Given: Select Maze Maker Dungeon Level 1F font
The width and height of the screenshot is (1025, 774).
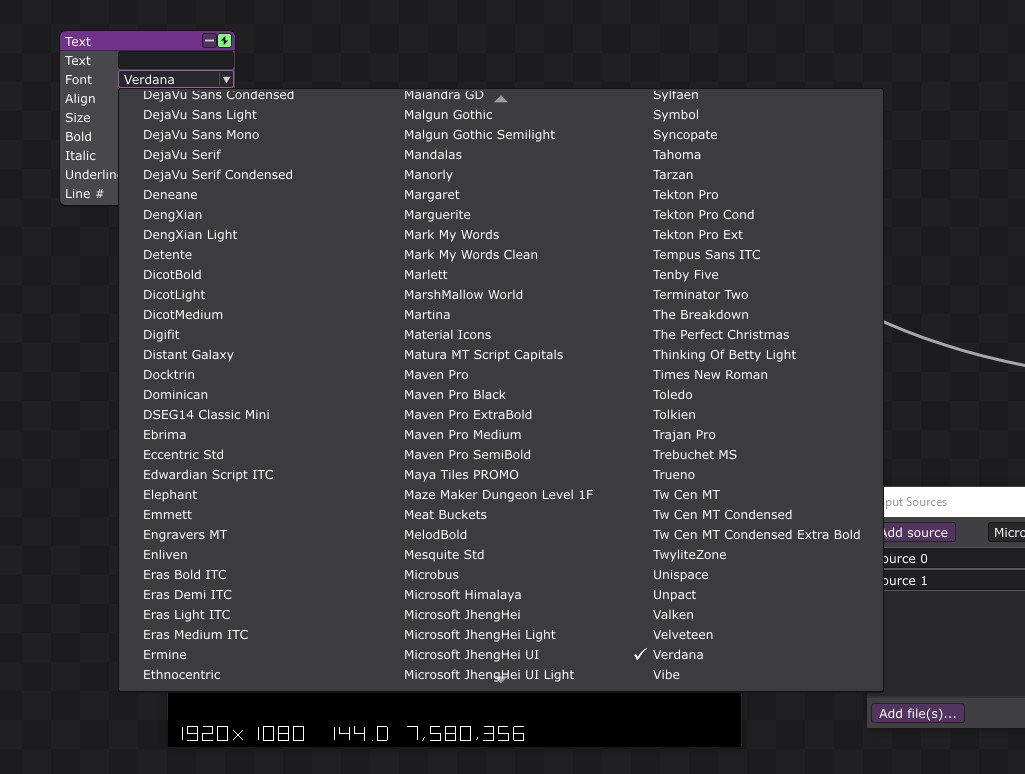Looking at the screenshot, I should point(498,495).
